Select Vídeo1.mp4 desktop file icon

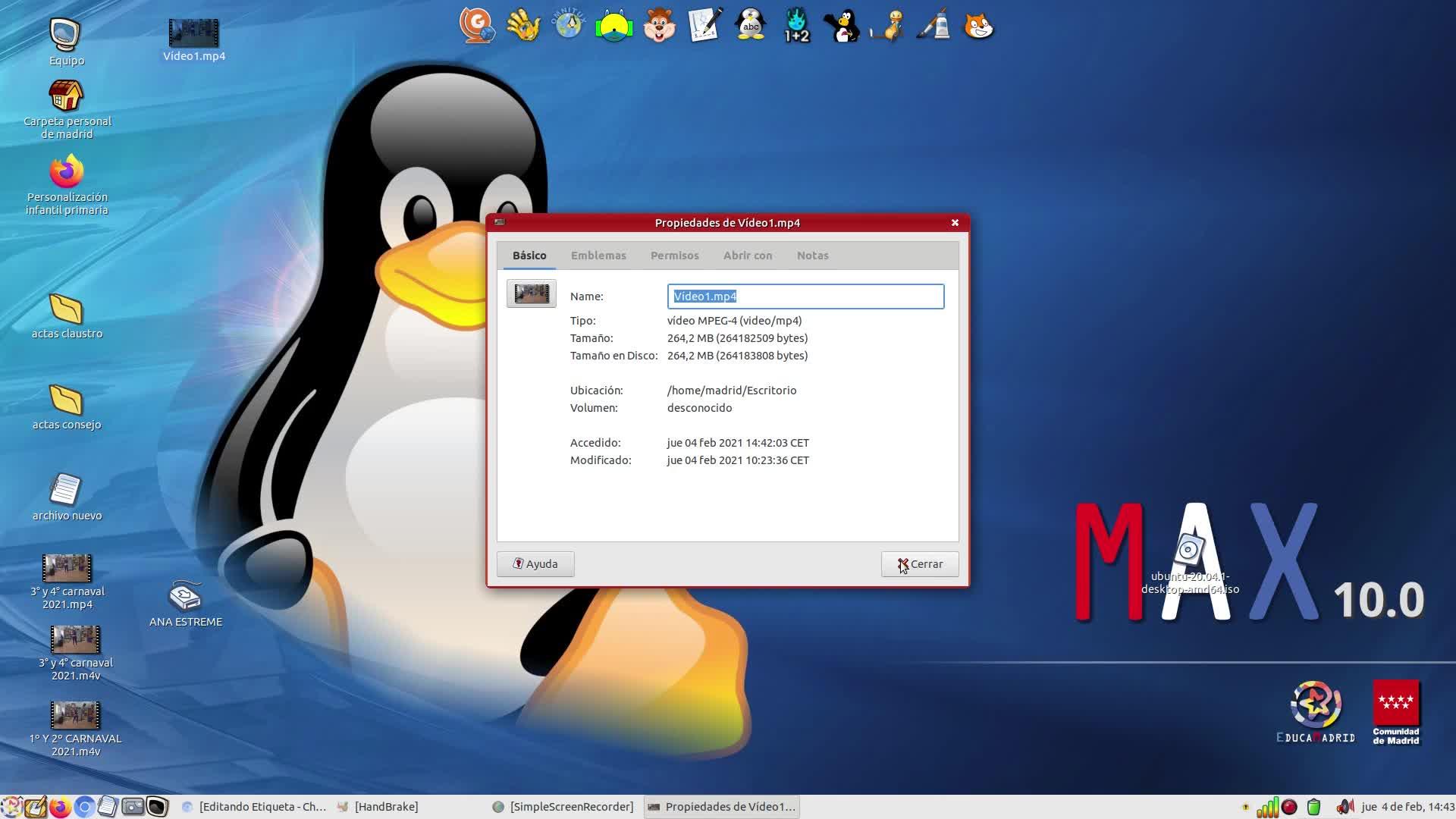(193, 34)
